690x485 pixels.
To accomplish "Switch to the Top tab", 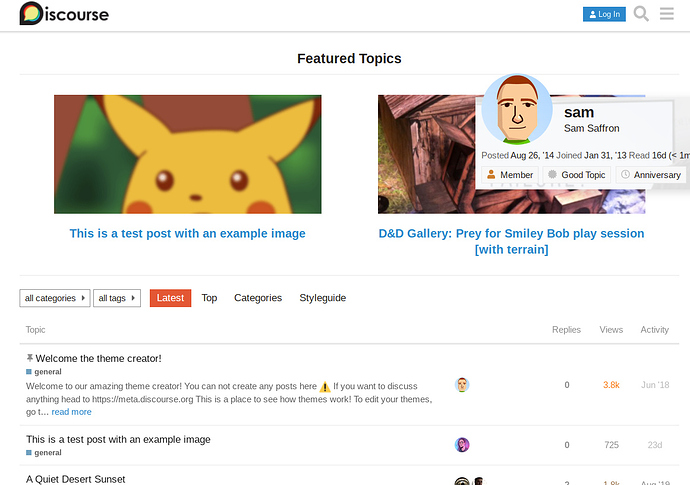I will (x=209, y=298).
